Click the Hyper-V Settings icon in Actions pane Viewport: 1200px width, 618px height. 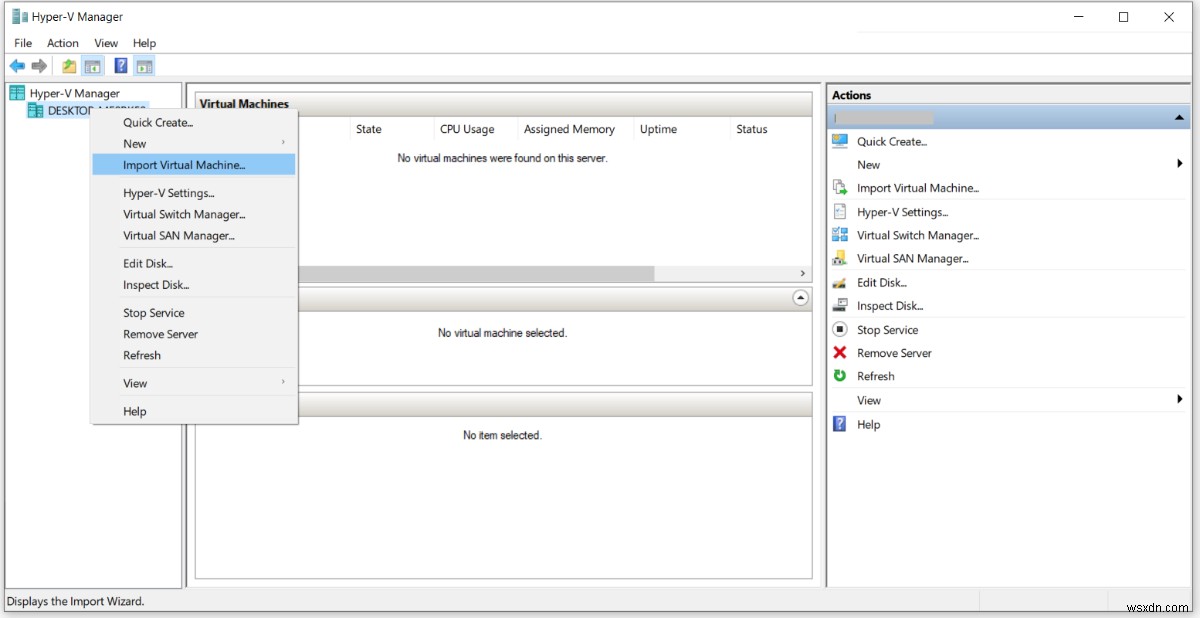(838, 211)
